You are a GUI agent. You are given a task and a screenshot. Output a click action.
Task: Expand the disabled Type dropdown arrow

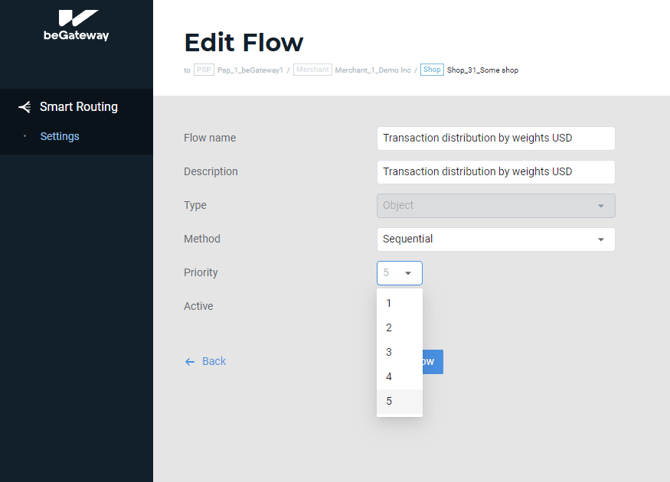[x=601, y=206]
